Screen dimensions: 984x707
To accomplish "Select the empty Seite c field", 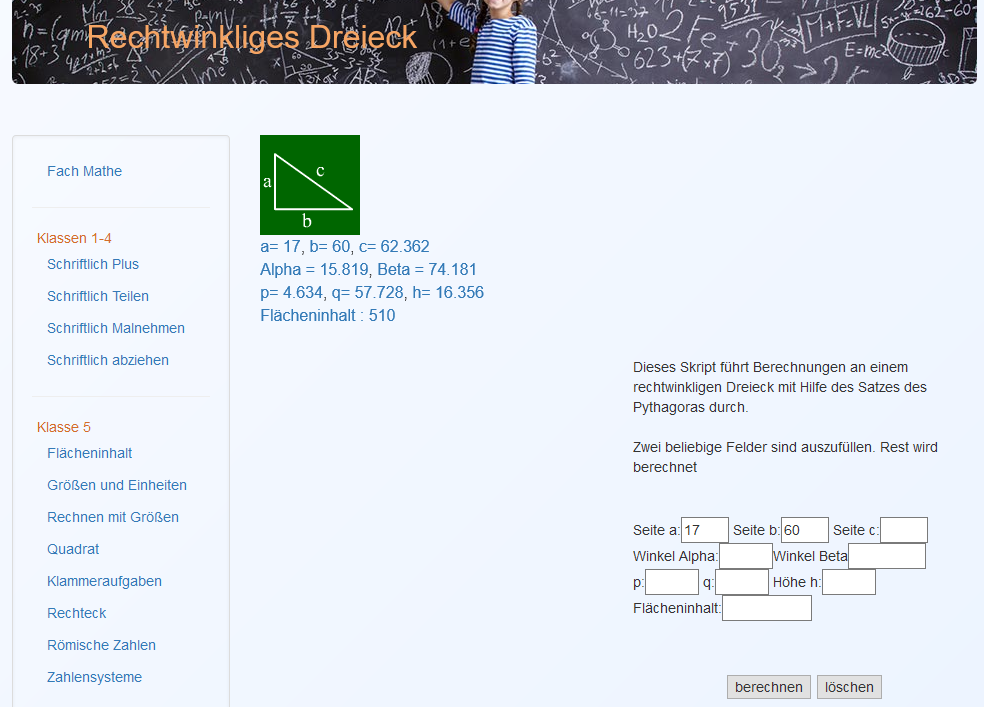I will click(x=903, y=530).
